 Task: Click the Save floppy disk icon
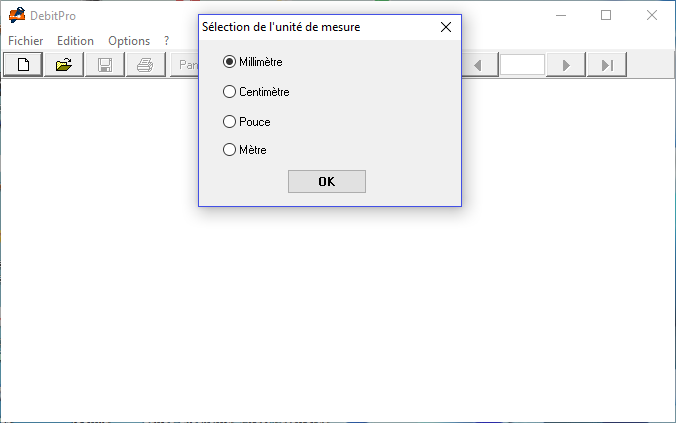point(105,65)
